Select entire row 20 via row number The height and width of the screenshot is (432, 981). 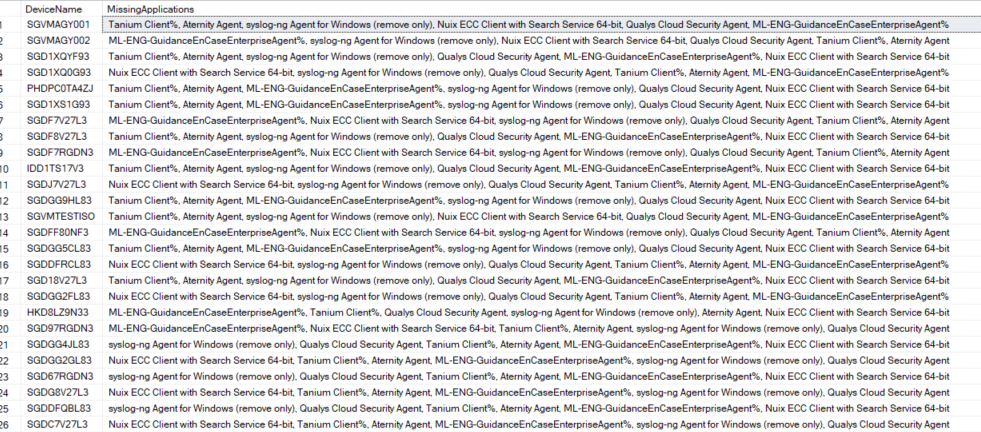pyautogui.click(x=6, y=328)
